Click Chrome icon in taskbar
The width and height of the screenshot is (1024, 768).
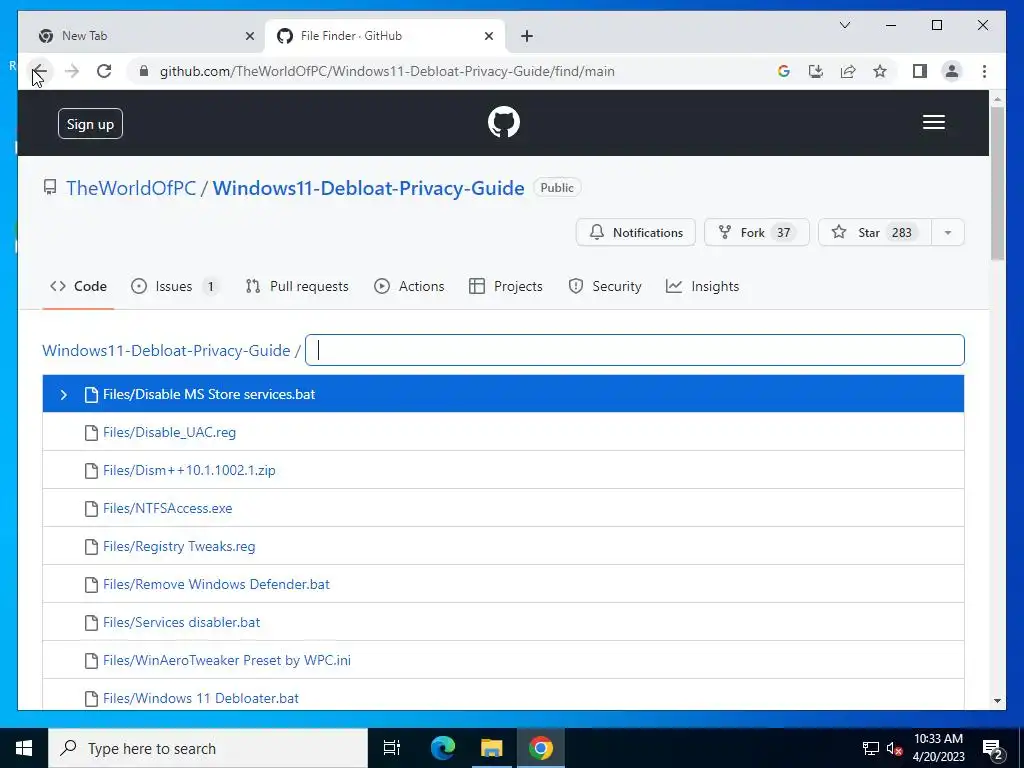541,748
